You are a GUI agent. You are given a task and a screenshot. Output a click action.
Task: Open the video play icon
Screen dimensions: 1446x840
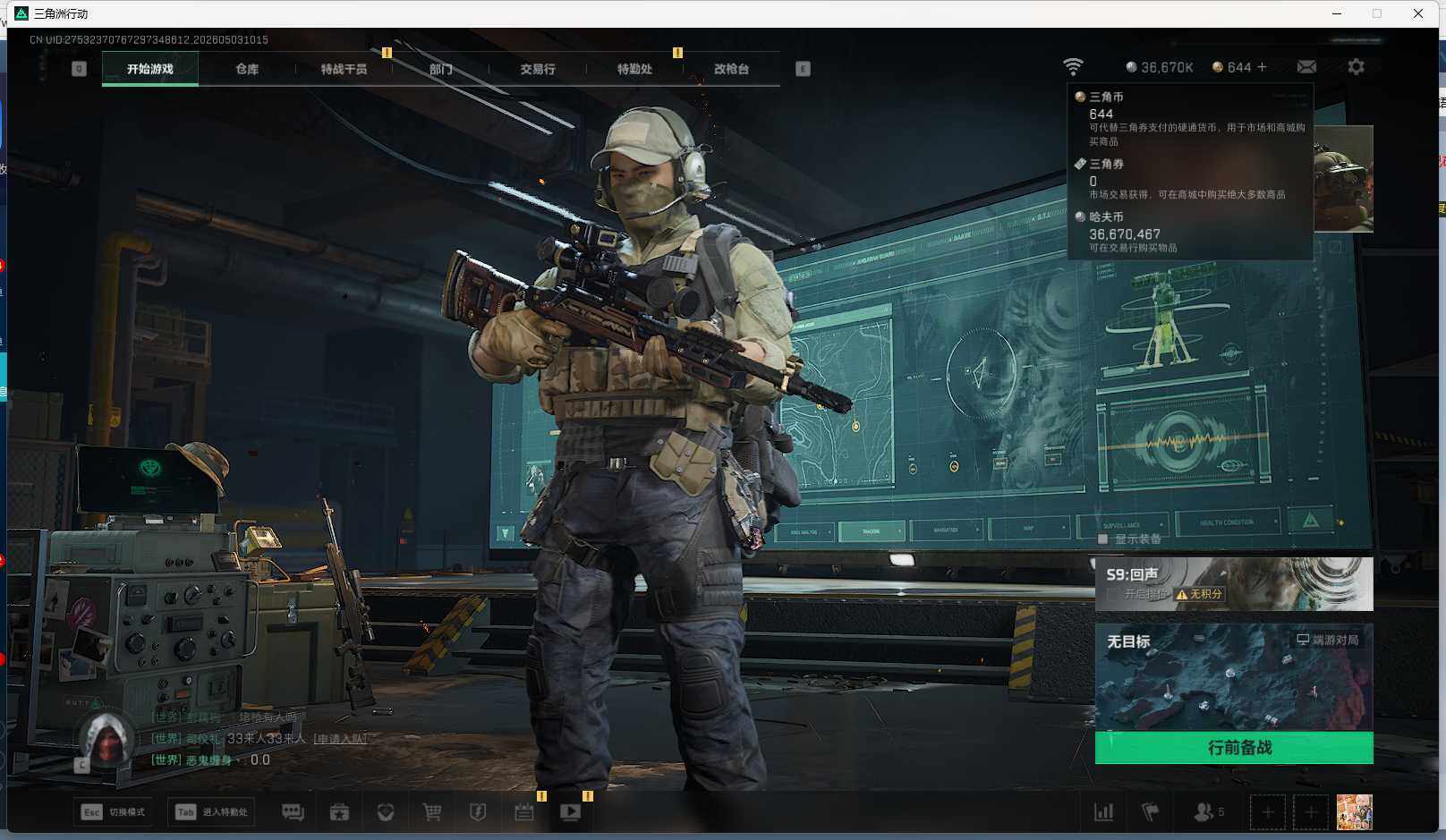[x=570, y=812]
